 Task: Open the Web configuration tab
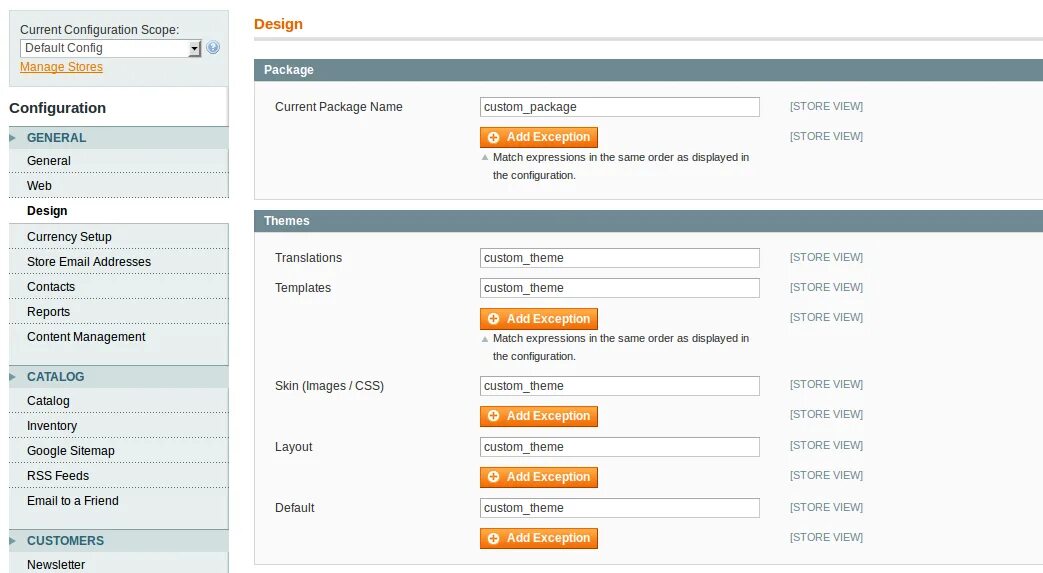pos(39,186)
